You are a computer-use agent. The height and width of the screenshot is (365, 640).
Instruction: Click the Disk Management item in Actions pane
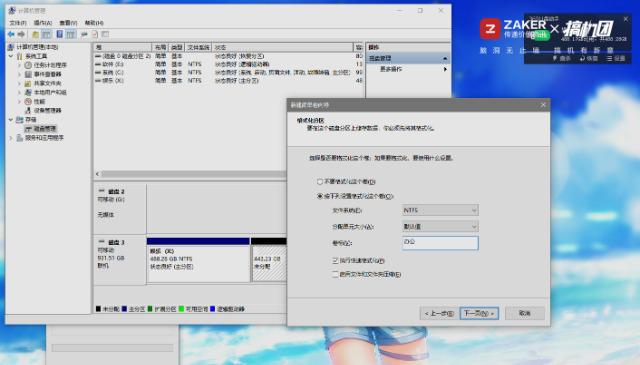[x=407, y=58]
